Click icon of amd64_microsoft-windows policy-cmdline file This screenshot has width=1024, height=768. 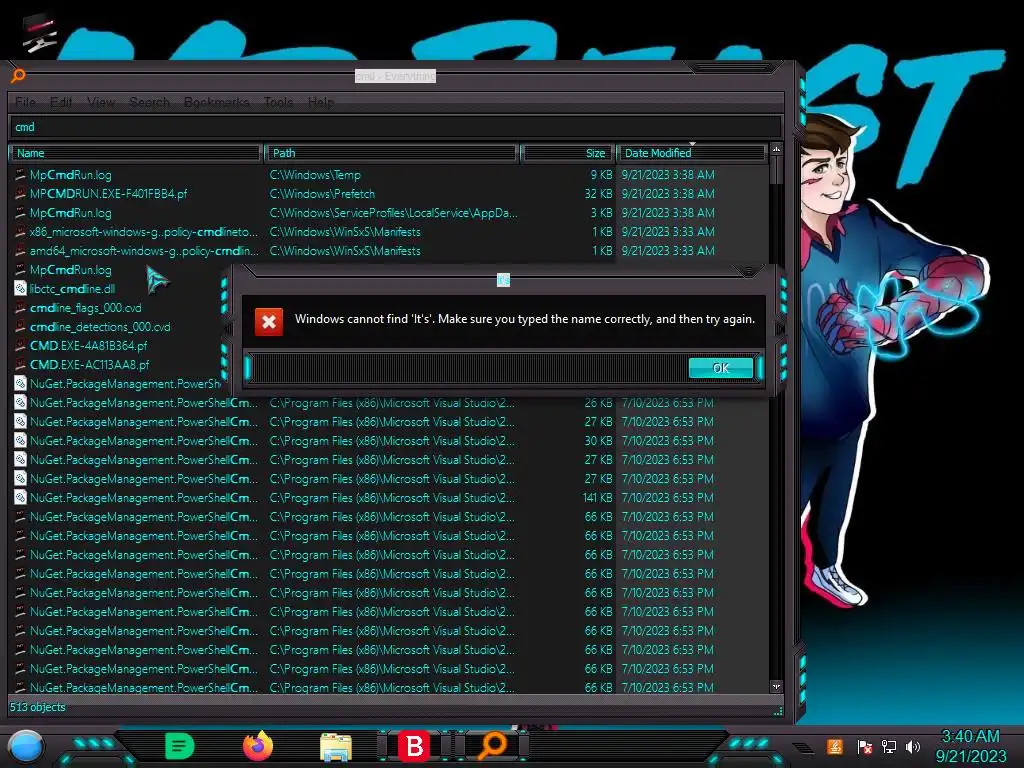click(x=20, y=251)
